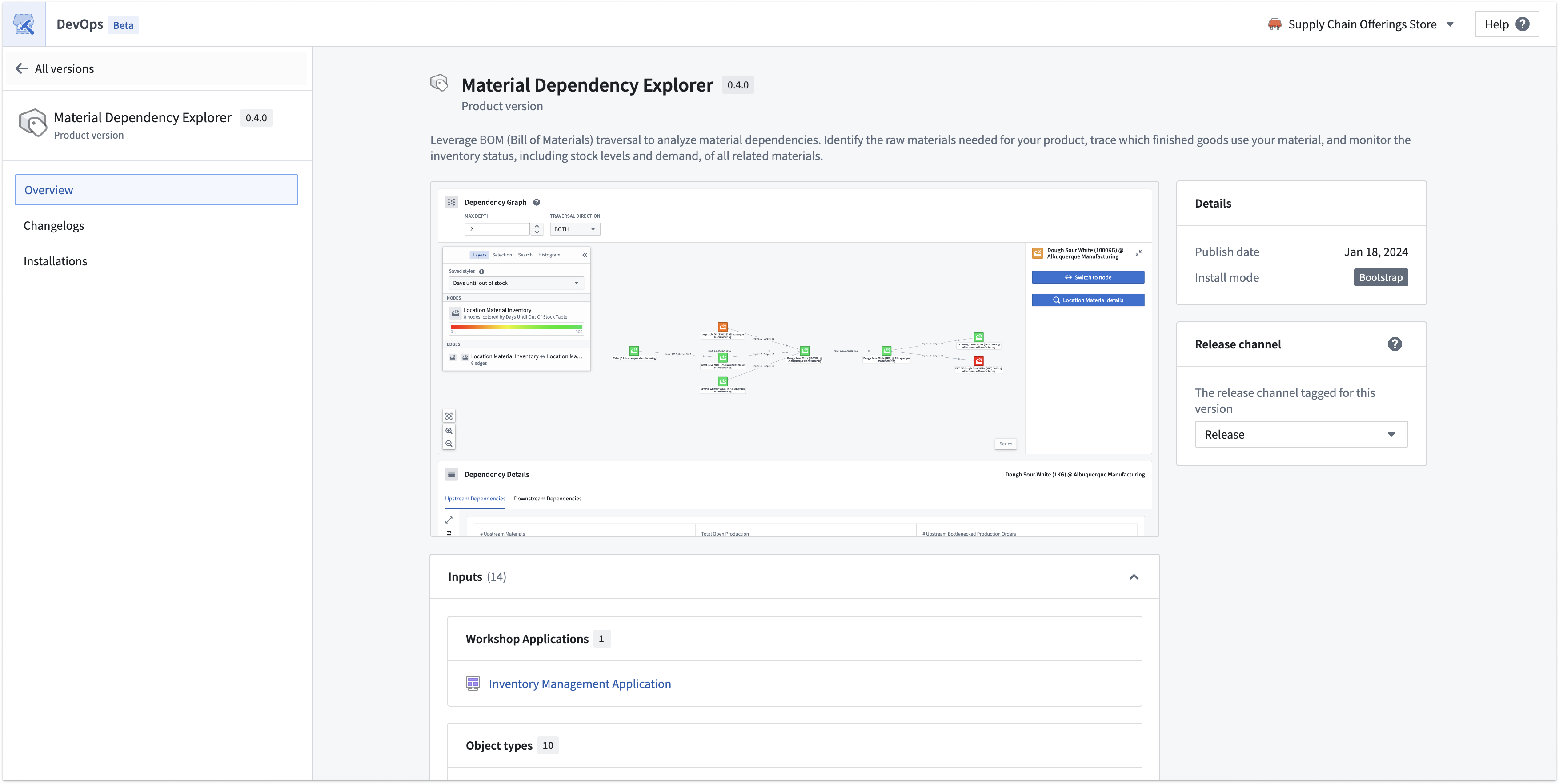Open Release channel help icon
1559x784 pixels.
click(x=1395, y=344)
